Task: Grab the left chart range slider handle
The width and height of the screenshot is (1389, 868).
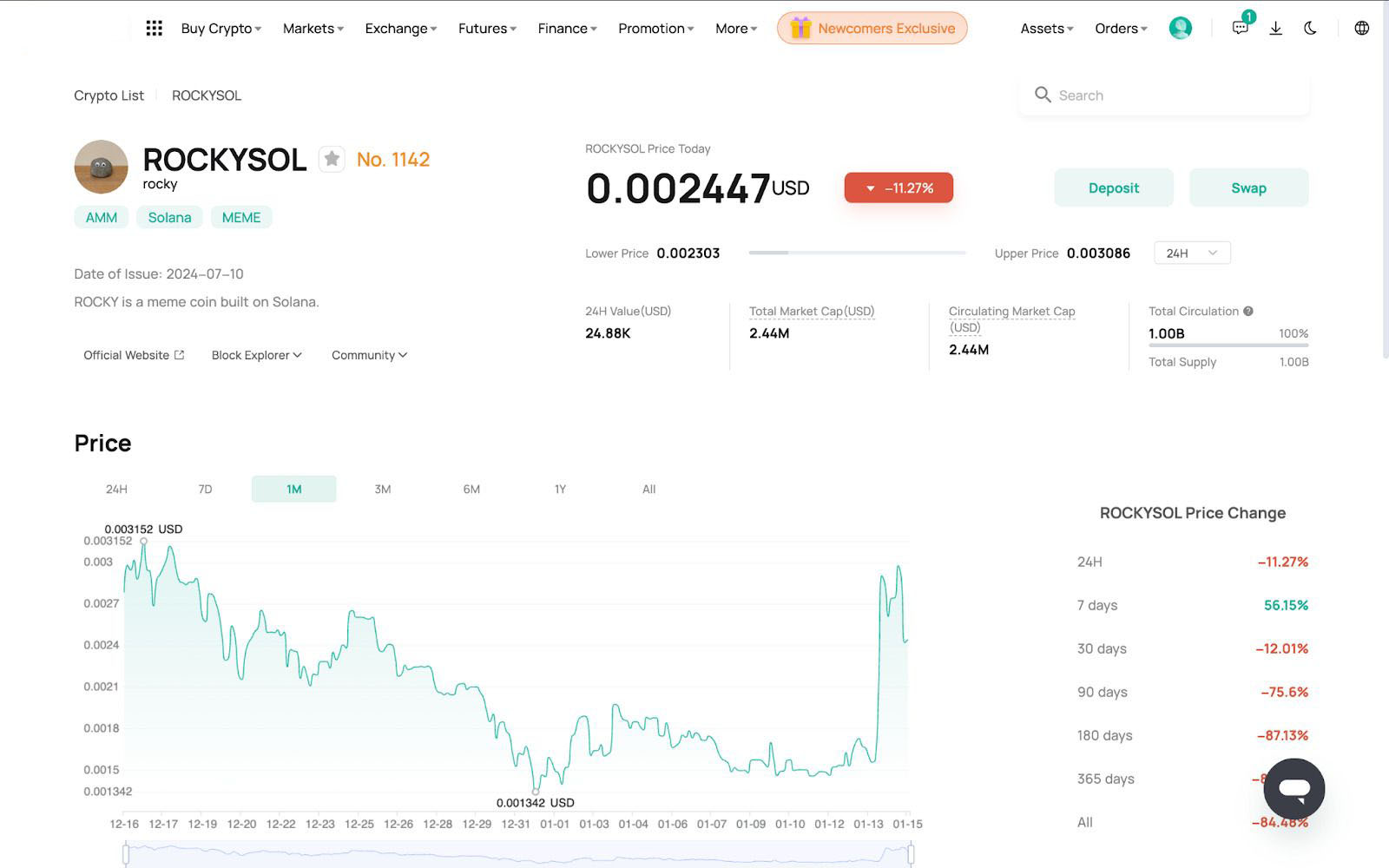Action: [126, 855]
